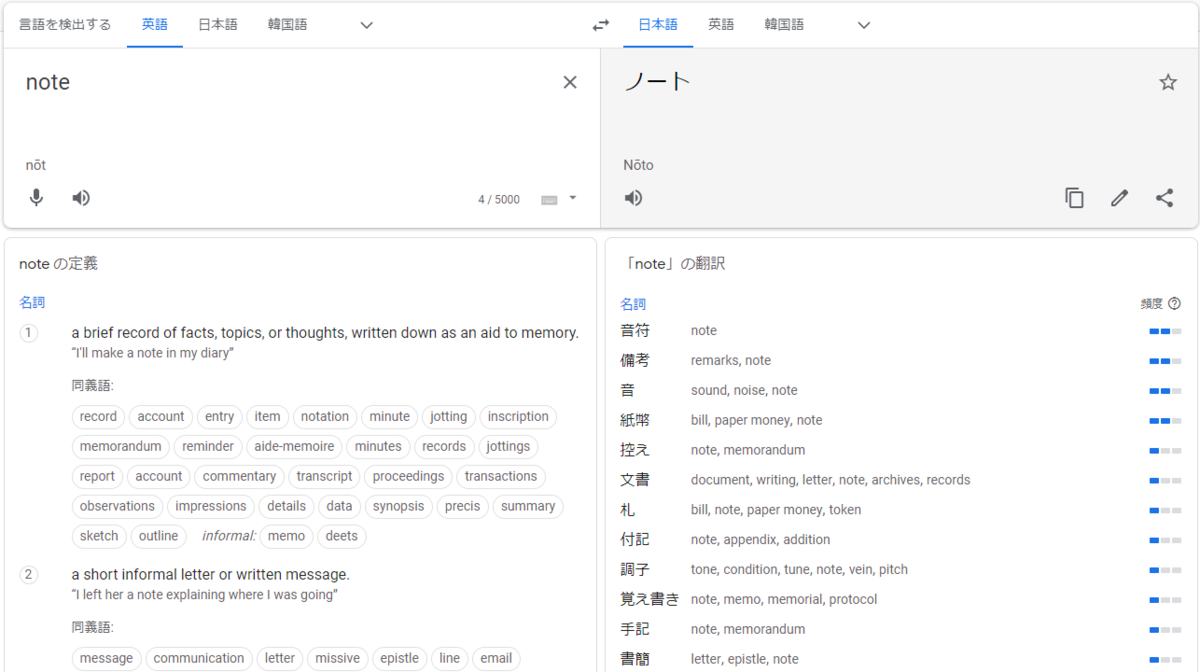The width and height of the screenshot is (1200, 672).
Task: Click the example "I'll make a note in my diary"
Action: coord(152,354)
